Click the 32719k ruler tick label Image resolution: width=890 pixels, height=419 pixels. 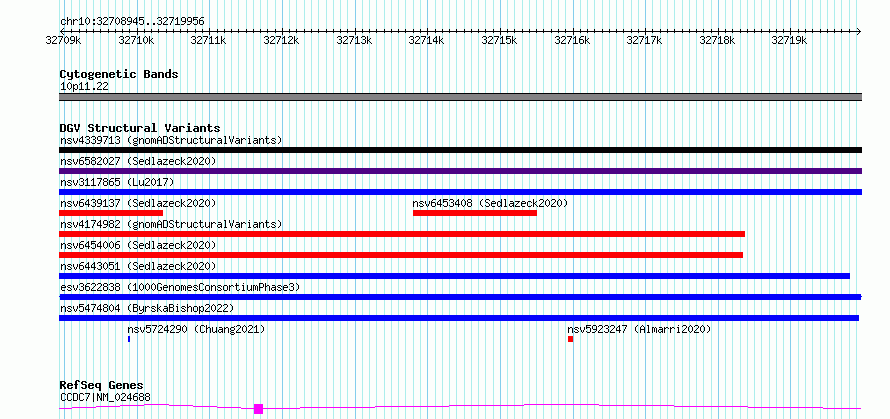click(x=790, y=40)
